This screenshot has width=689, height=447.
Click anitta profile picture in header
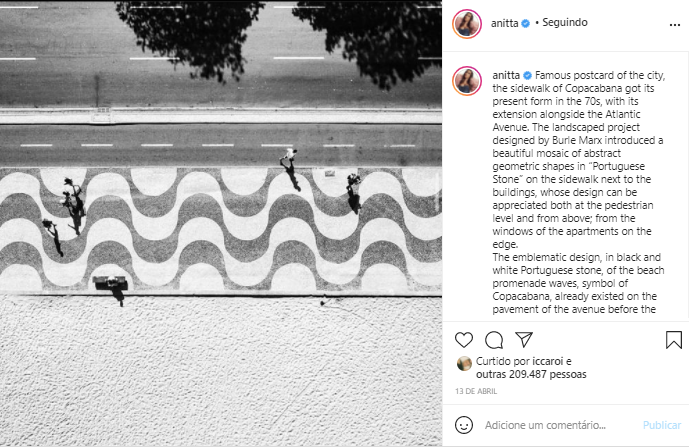(x=467, y=24)
